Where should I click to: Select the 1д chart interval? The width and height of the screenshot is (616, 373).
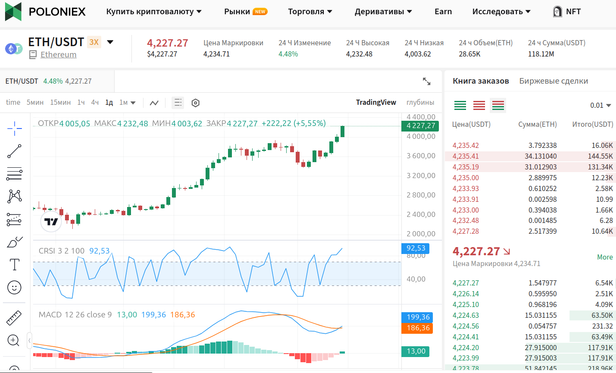(109, 103)
